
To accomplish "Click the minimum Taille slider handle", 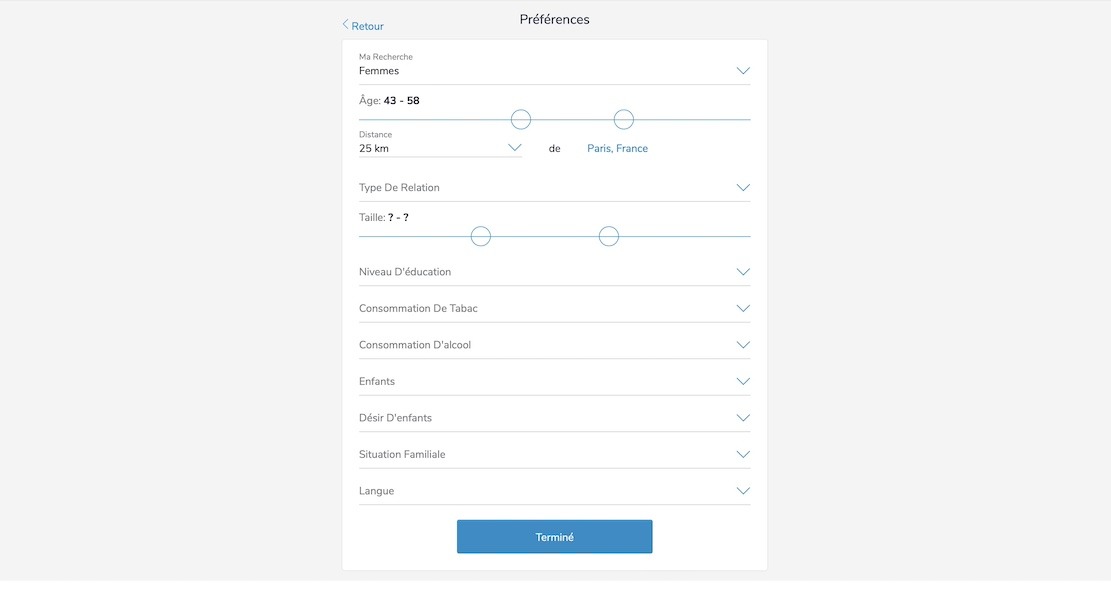I will 481,237.
